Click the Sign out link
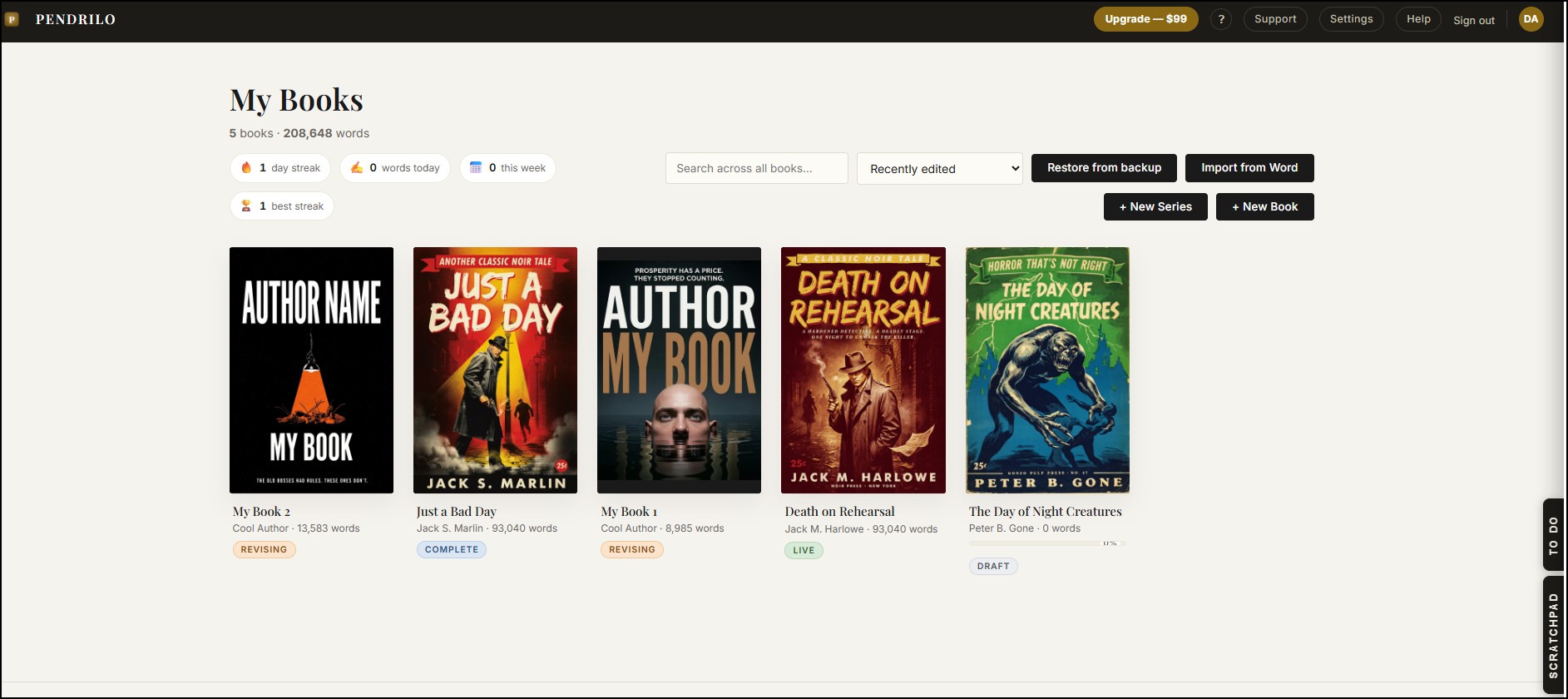1568x699 pixels. tap(1474, 20)
